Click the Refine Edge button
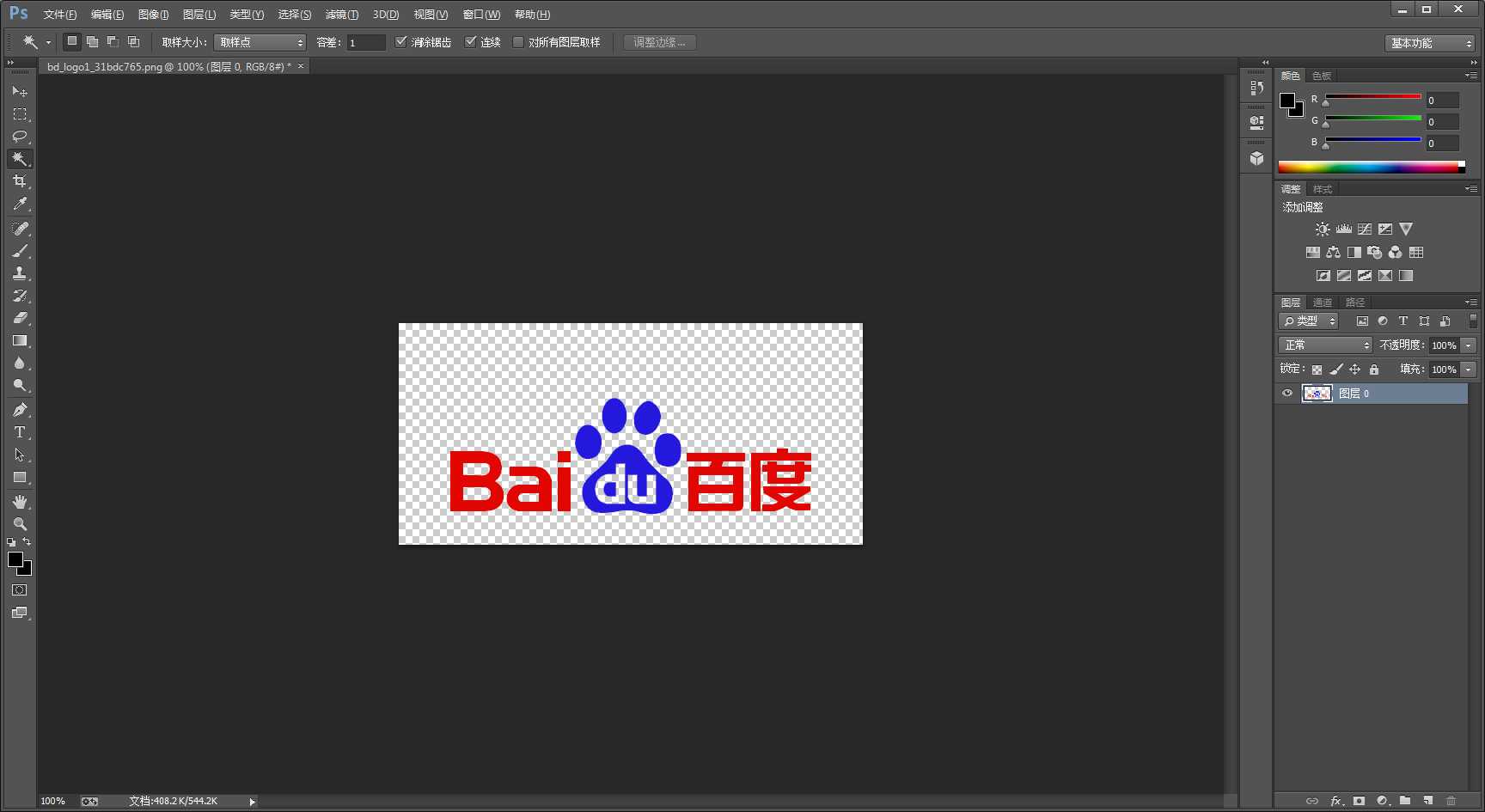Screen dimensions: 1485x812 point(659,42)
